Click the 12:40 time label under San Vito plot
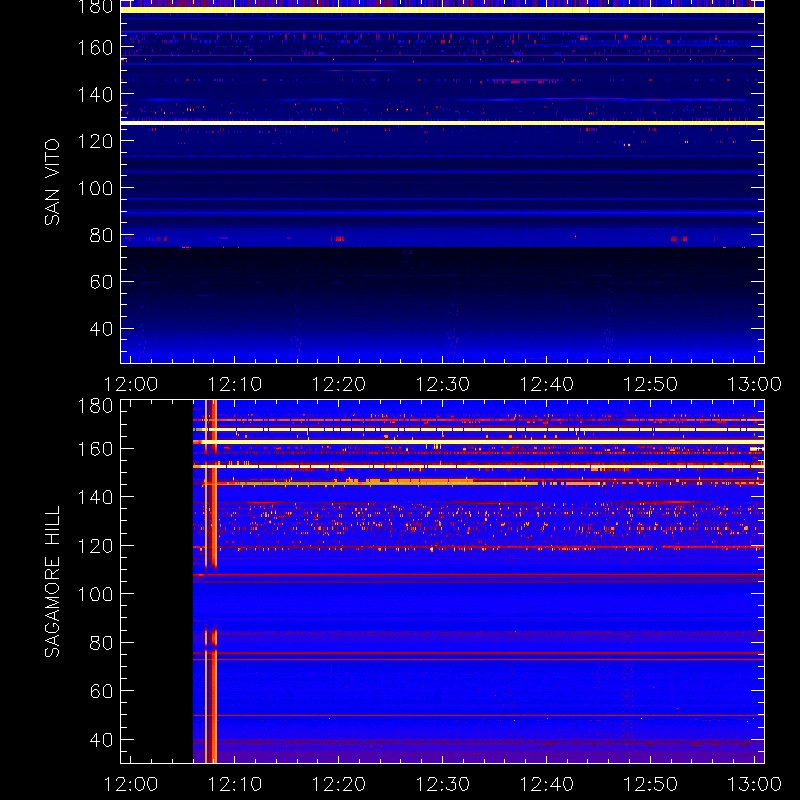Image resolution: width=800 pixels, height=800 pixels. pyautogui.click(x=547, y=384)
